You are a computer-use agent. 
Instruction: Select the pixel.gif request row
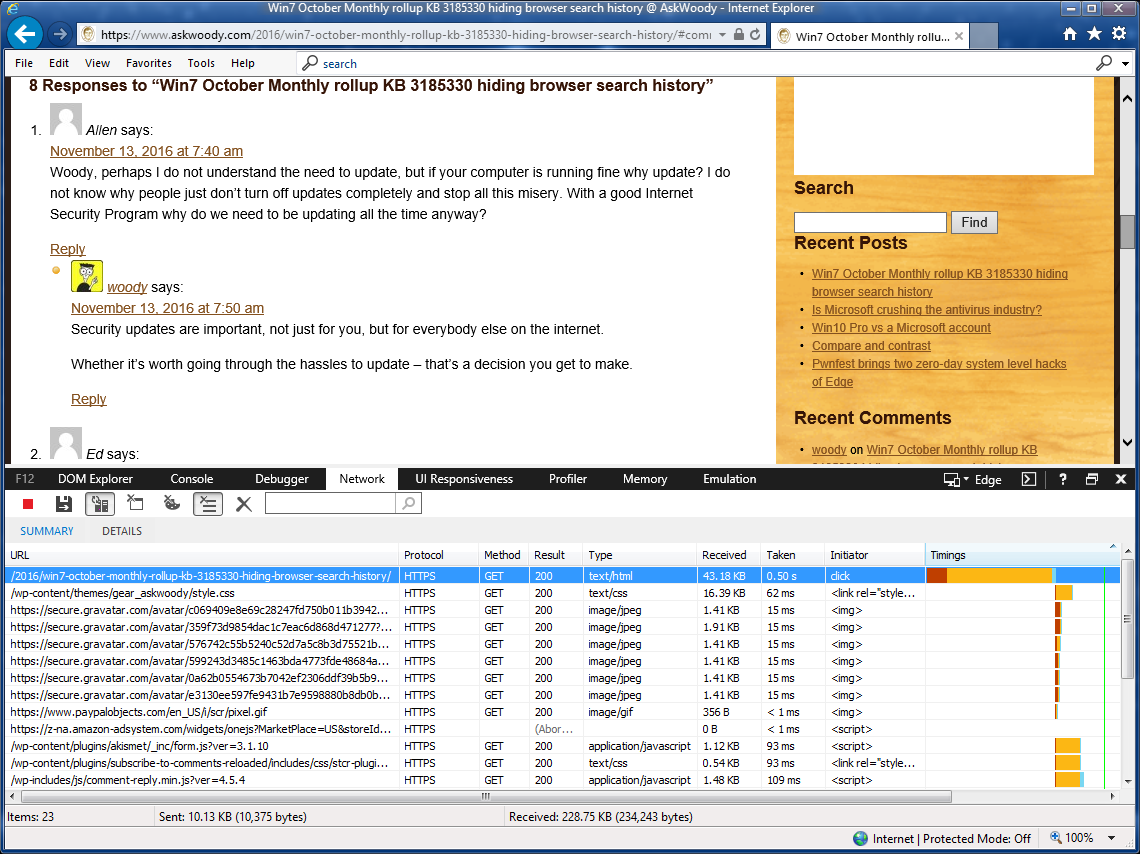coord(561,712)
